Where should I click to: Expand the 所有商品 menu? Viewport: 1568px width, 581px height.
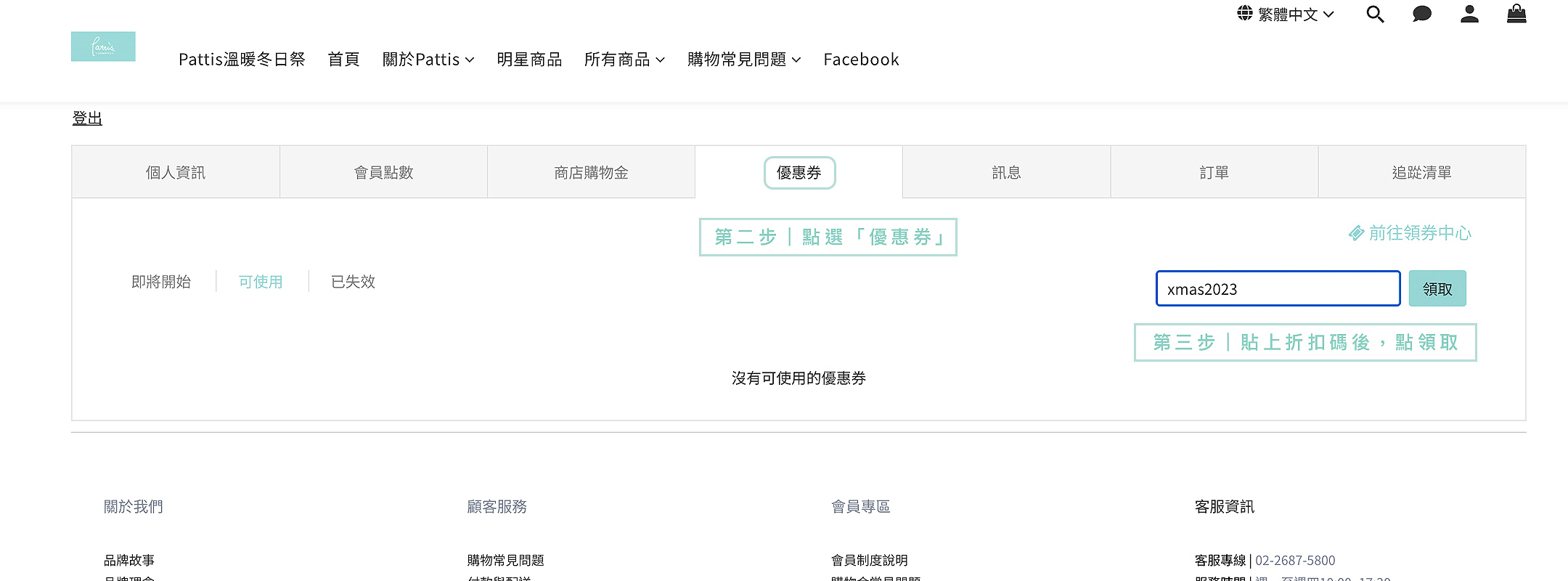(x=624, y=60)
